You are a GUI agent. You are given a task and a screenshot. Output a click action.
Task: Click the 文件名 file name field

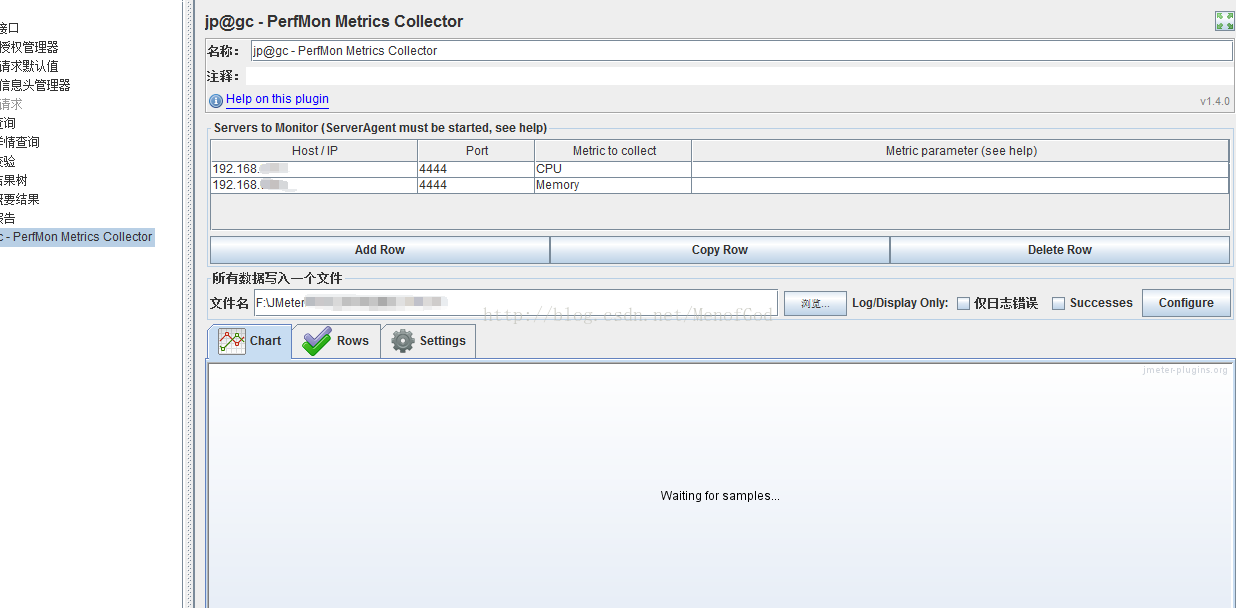[x=515, y=303]
